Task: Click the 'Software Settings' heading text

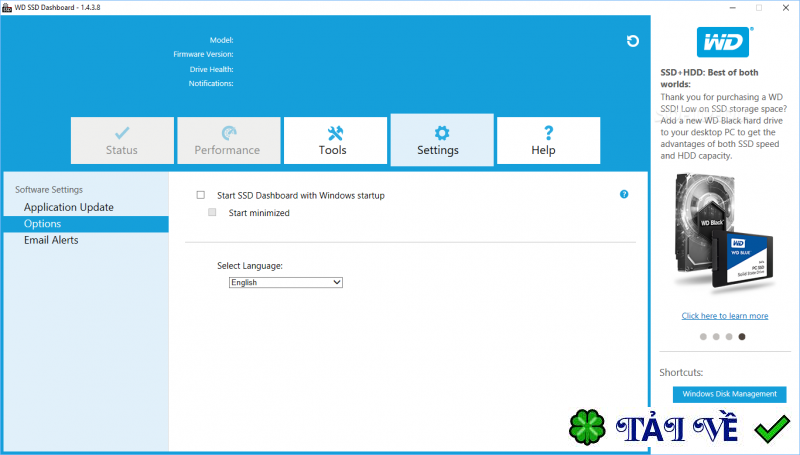Action: pyautogui.click(x=49, y=190)
